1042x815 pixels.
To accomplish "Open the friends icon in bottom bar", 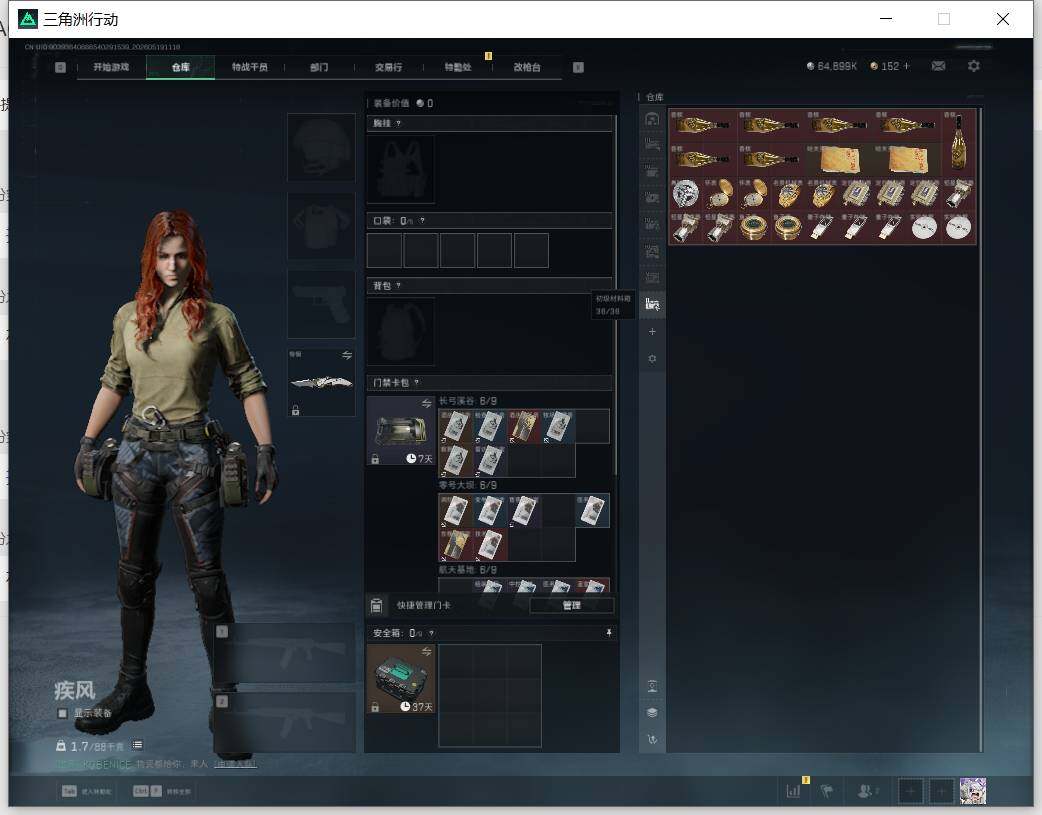I will [x=866, y=791].
